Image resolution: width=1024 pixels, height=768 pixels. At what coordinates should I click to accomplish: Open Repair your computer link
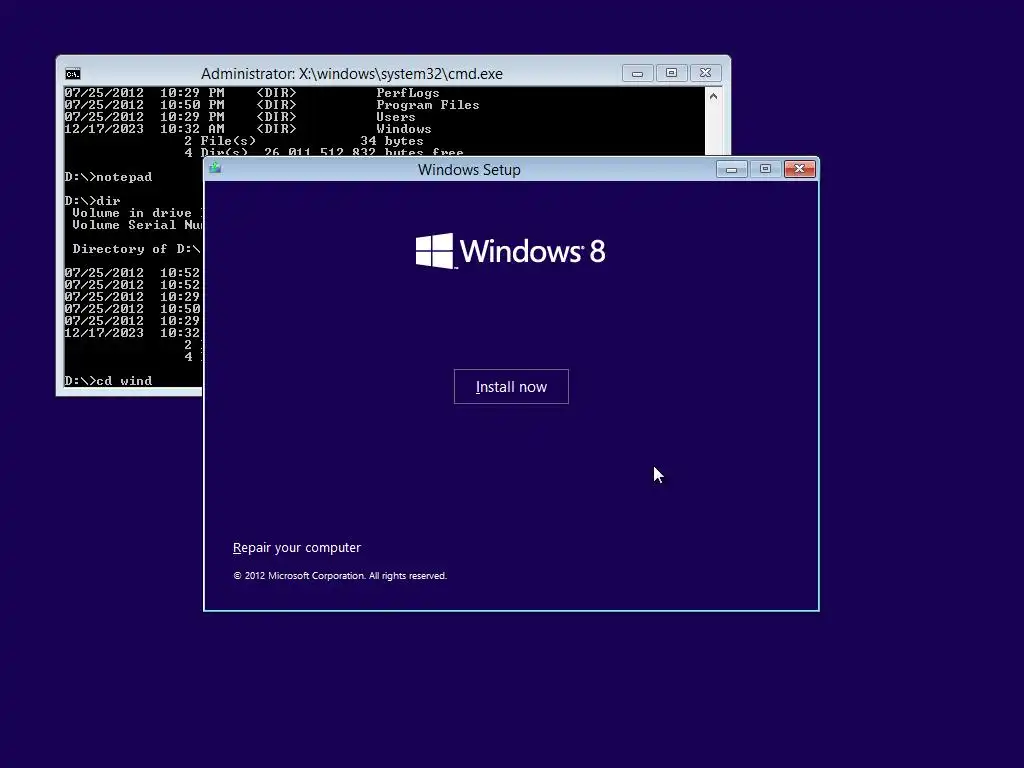tap(296, 547)
